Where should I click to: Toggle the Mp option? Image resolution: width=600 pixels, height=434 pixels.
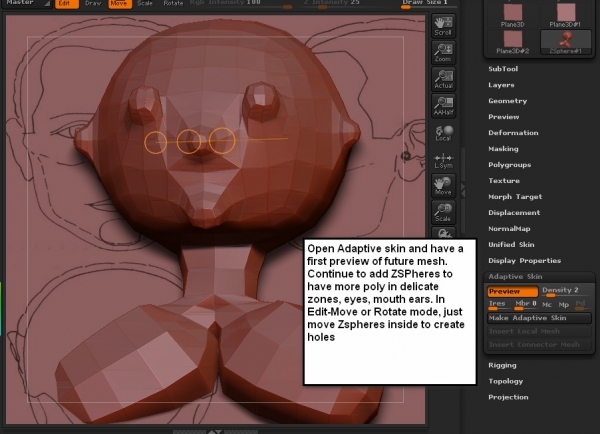[x=564, y=305]
